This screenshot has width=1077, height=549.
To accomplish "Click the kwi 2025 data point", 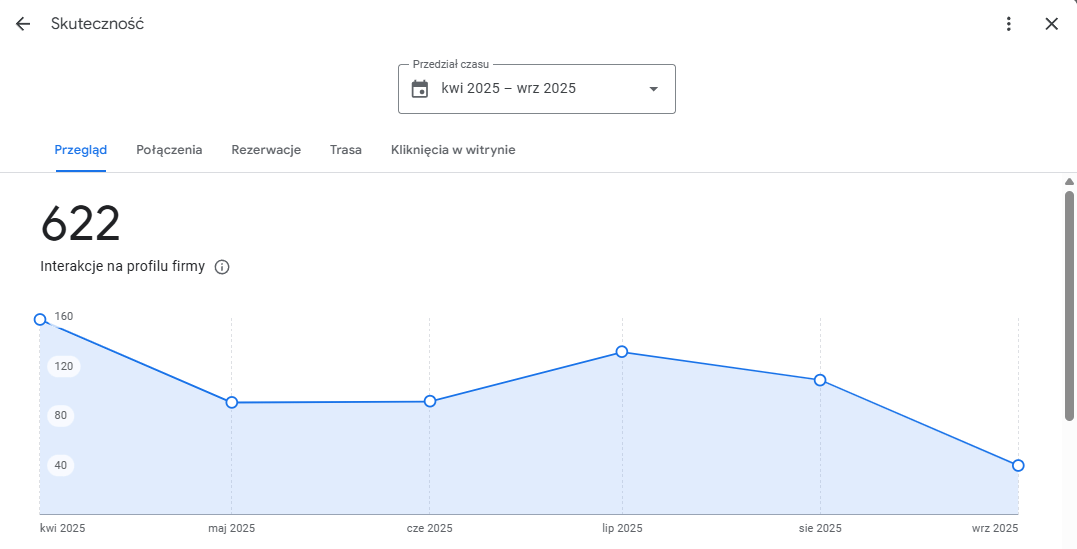I will coord(40,319).
